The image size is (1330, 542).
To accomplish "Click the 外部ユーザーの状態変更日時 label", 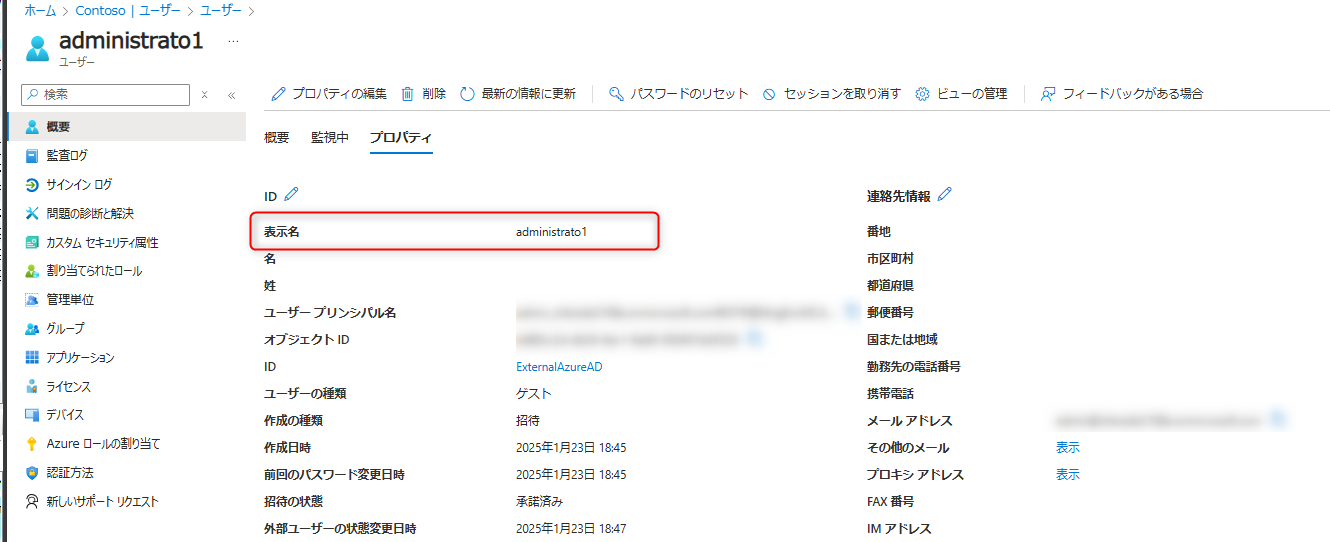I will (340, 529).
